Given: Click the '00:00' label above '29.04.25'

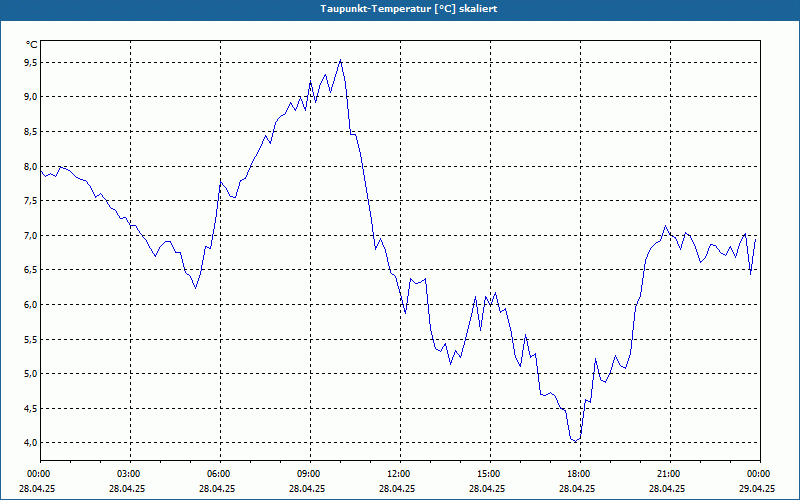Looking at the screenshot, I should 760,474.
